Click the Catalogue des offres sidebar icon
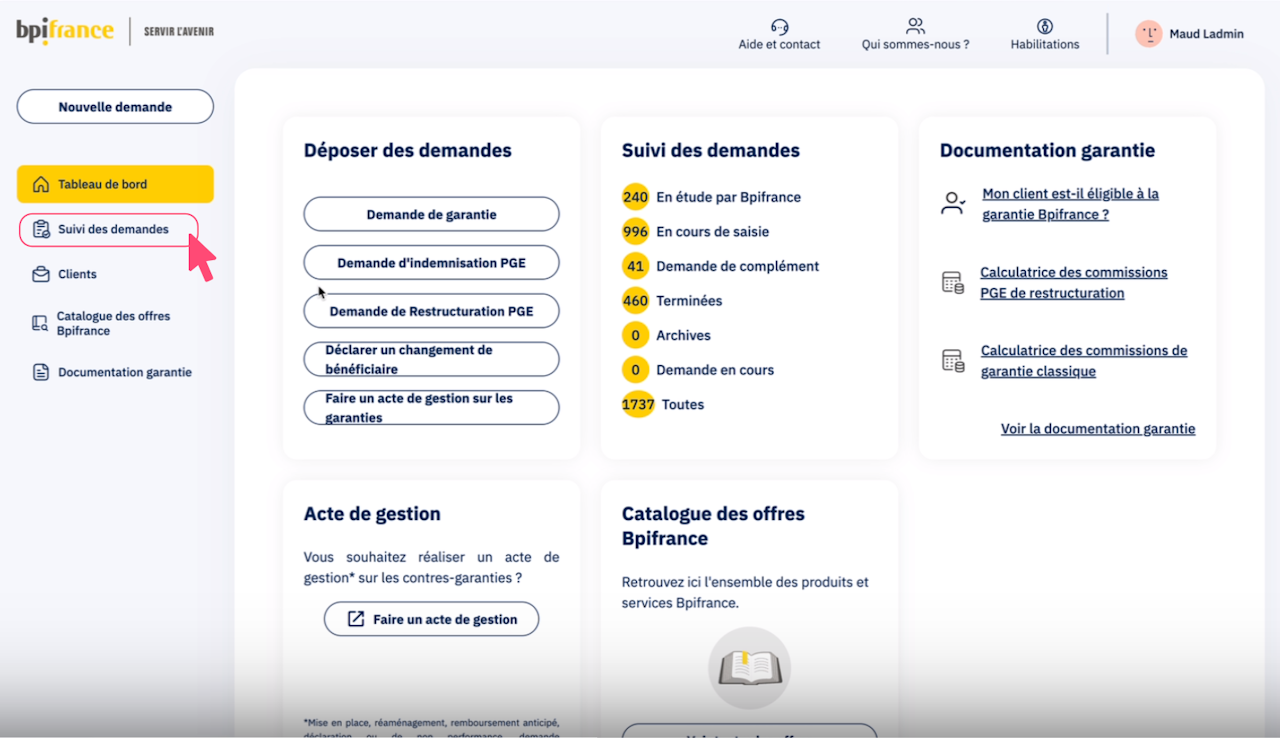 click(x=40, y=323)
